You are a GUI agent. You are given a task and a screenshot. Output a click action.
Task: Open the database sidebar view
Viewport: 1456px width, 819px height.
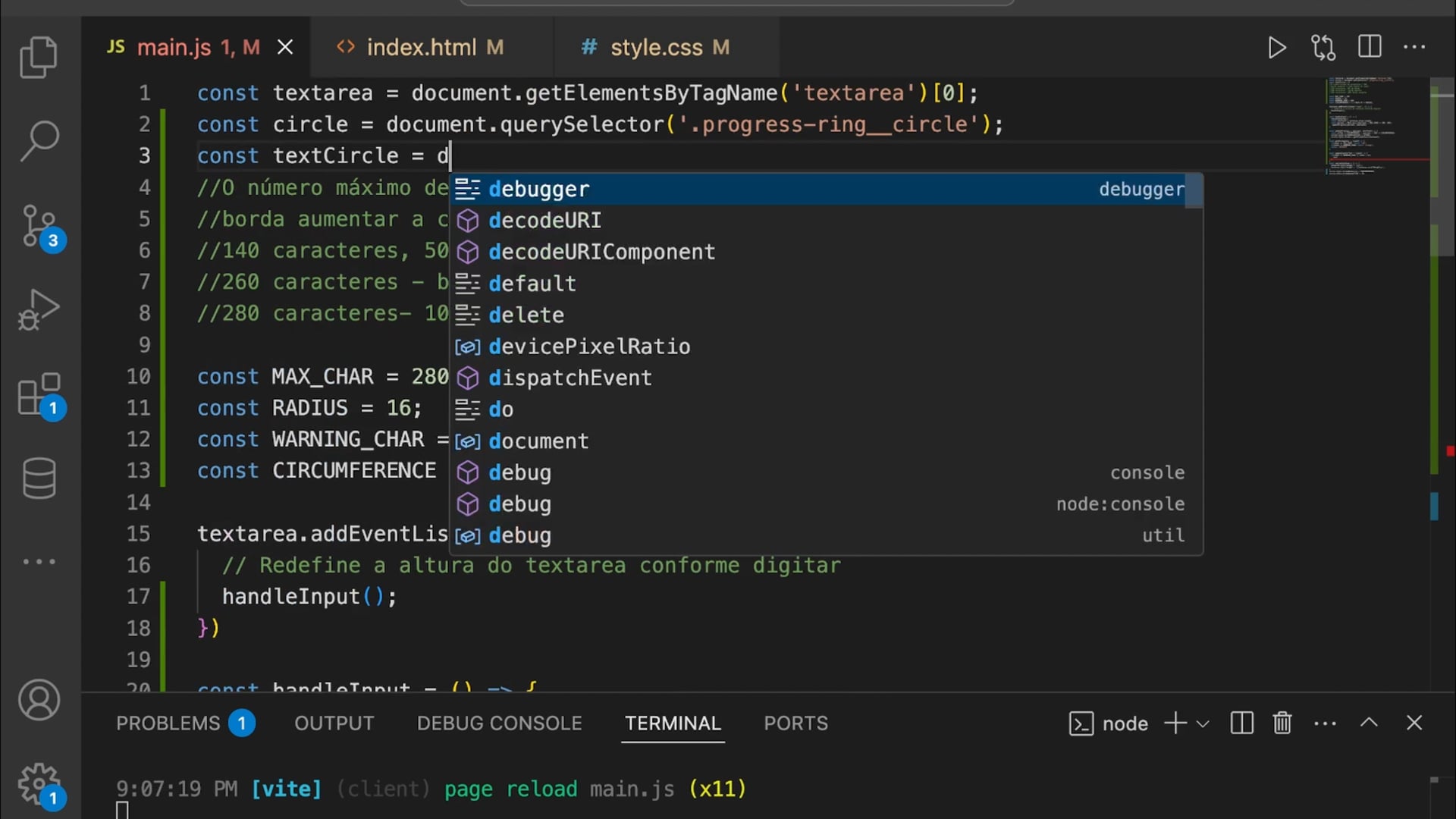pyautogui.click(x=39, y=478)
